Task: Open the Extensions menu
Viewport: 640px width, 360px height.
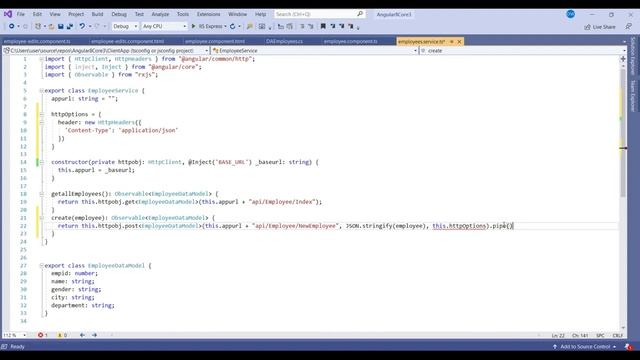Action: pyautogui.click(x=209, y=14)
